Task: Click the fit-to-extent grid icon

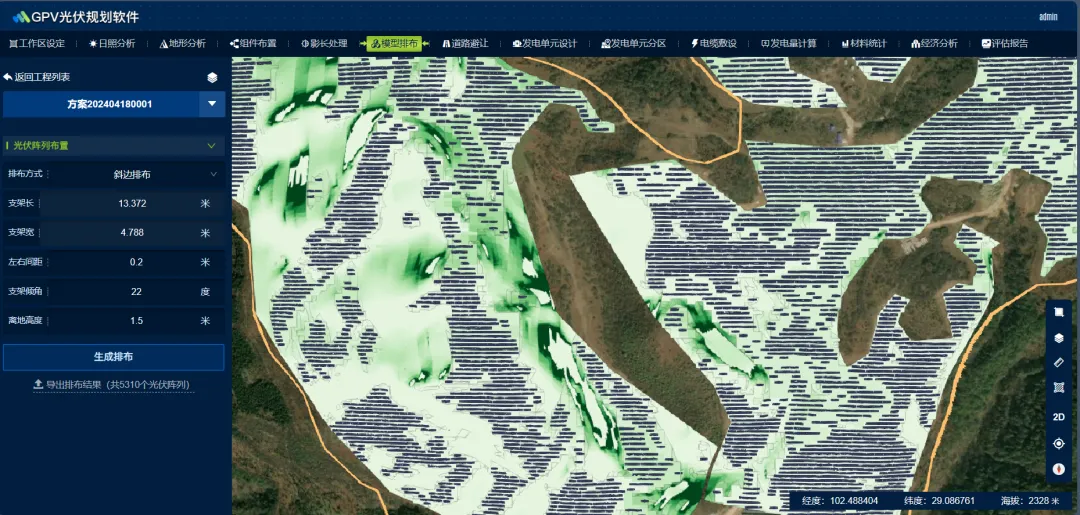Action: pos(1059,388)
